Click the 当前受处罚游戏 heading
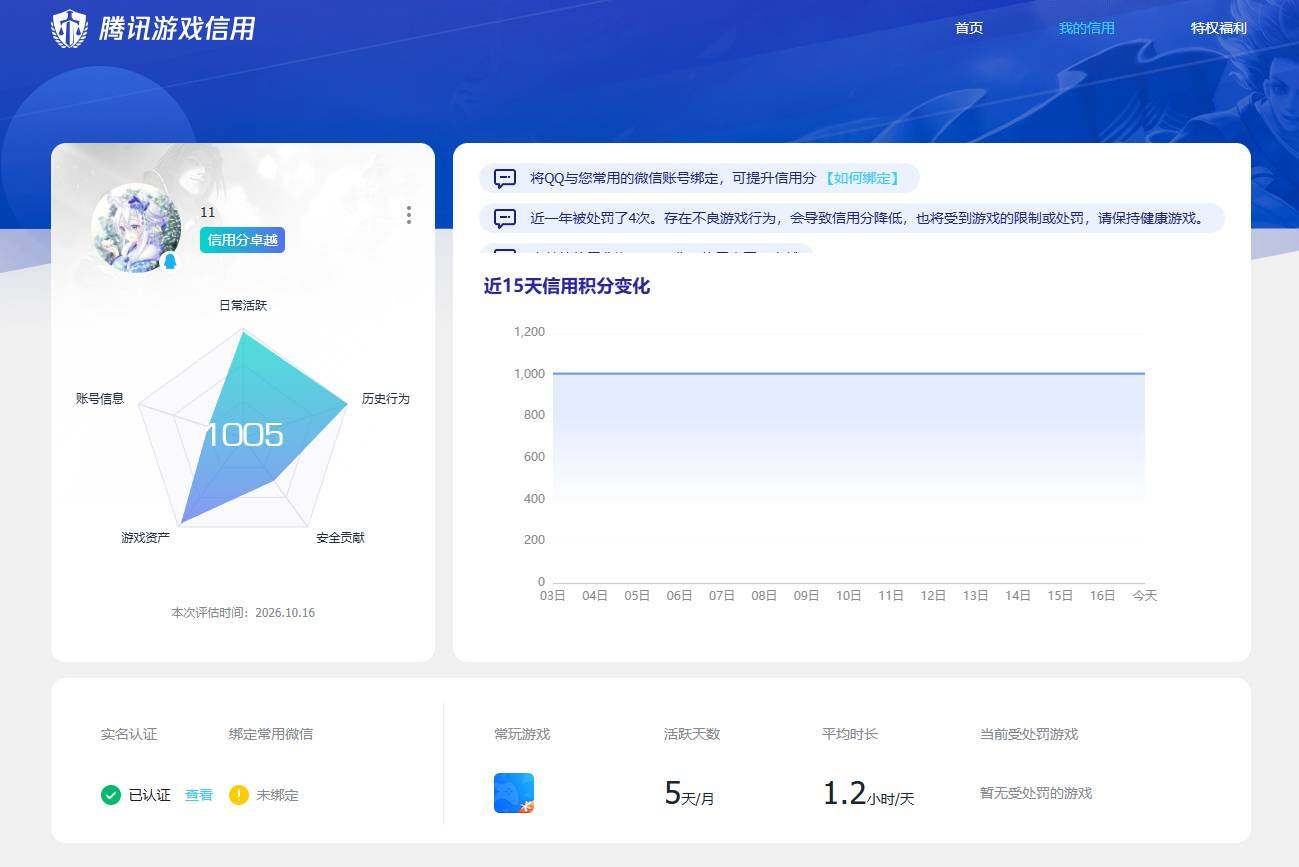This screenshot has height=867, width=1299. coord(1029,734)
